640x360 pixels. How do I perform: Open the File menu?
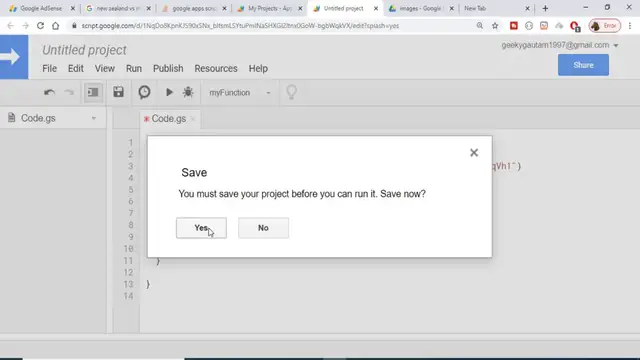pos(49,69)
